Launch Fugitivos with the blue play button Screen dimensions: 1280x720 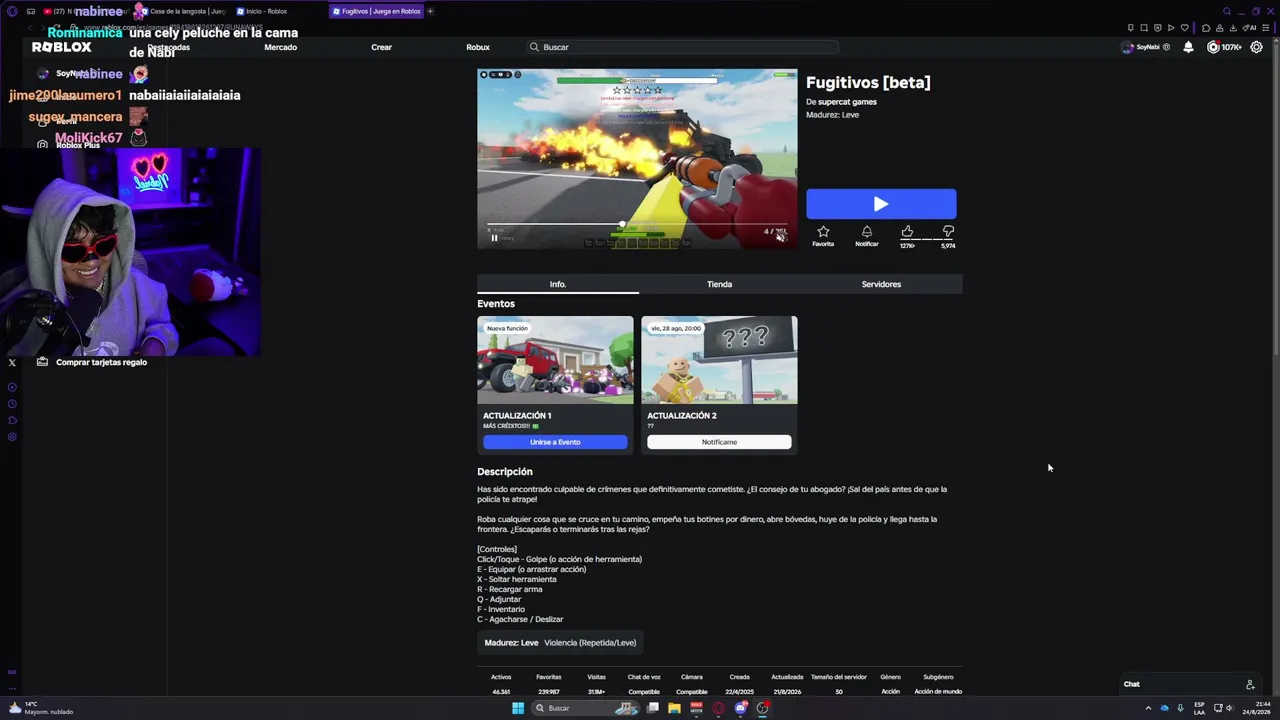(881, 204)
